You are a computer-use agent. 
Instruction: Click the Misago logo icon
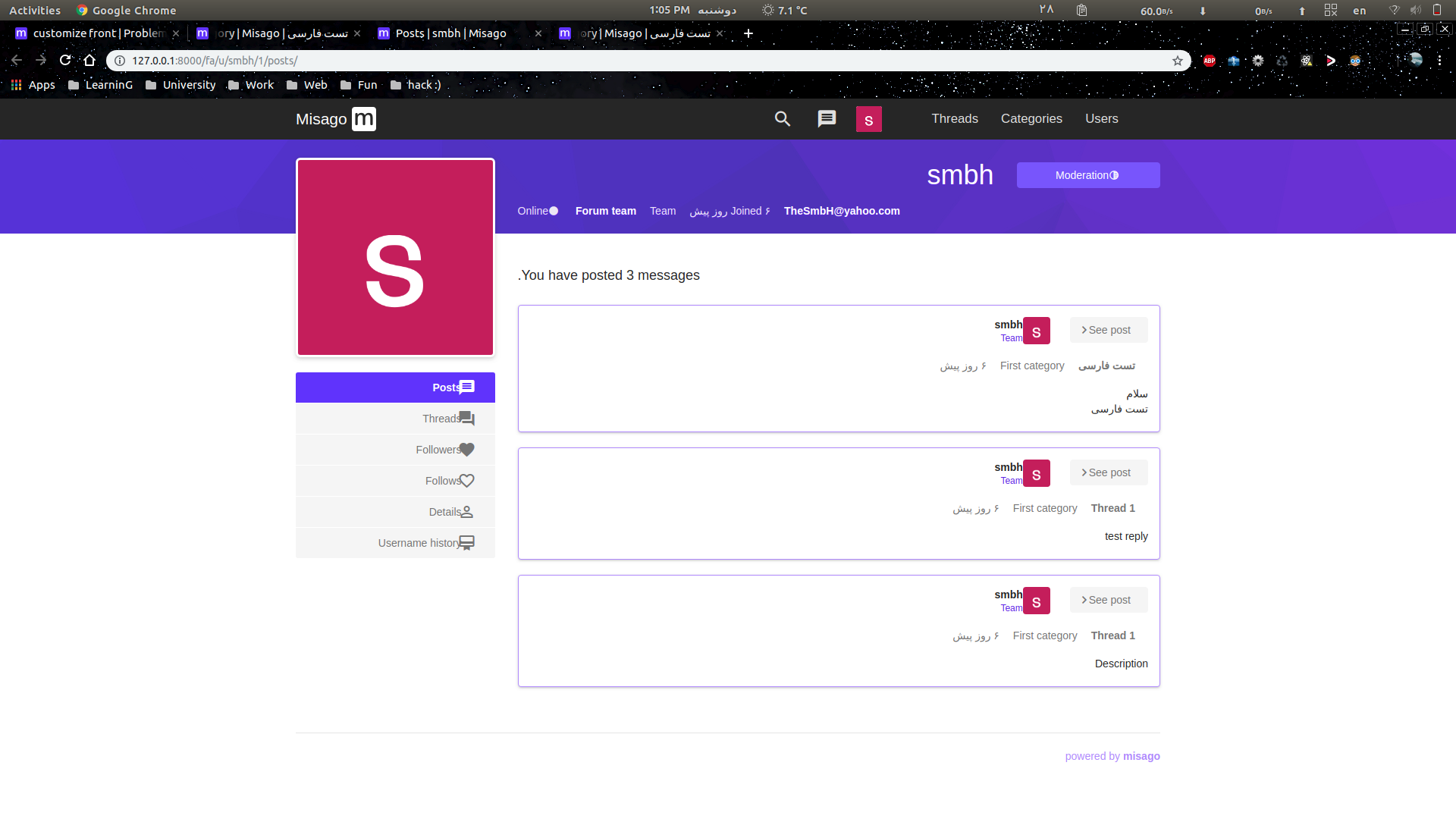[364, 119]
